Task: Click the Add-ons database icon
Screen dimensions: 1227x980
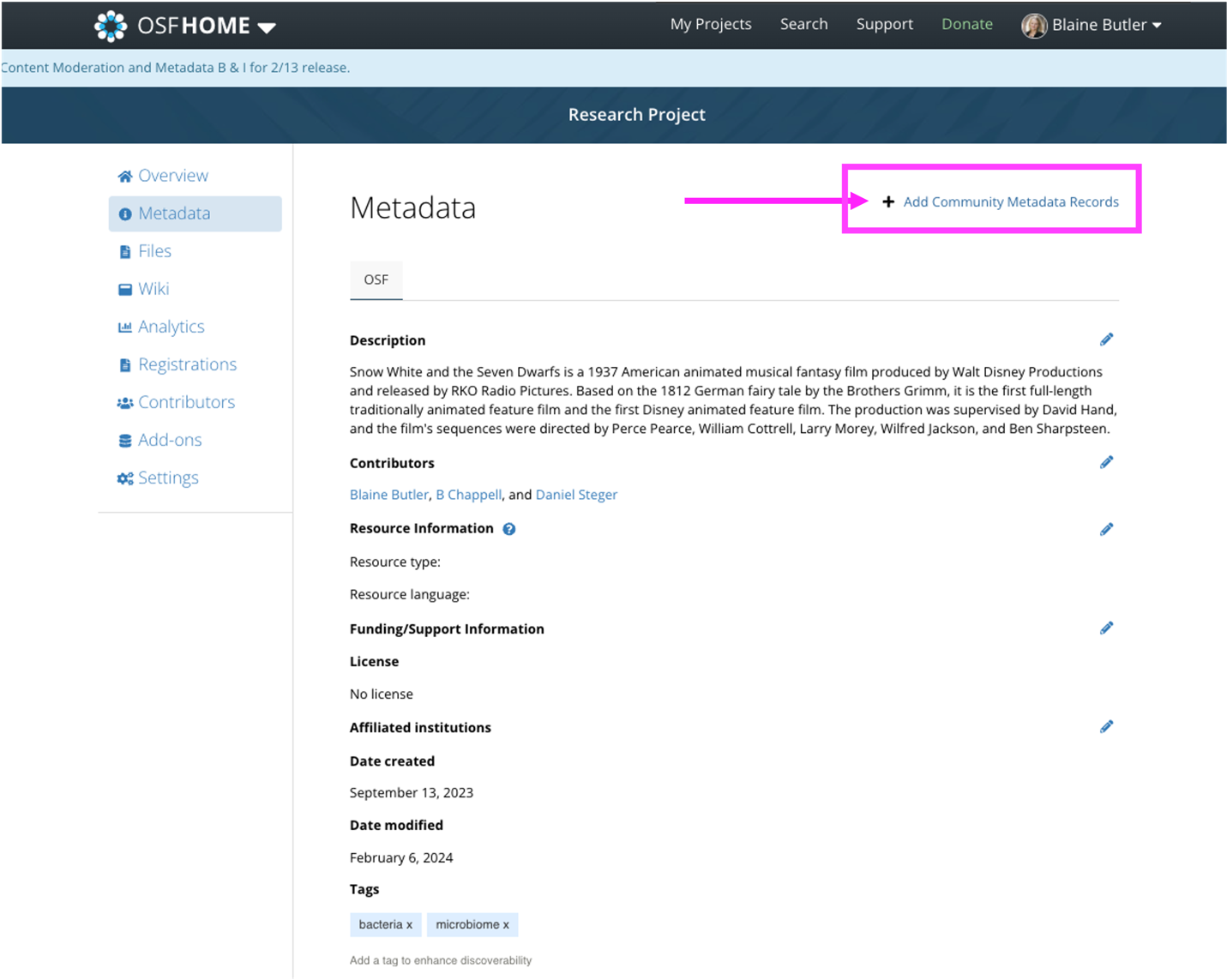Action: pyautogui.click(x=125, y=440)
